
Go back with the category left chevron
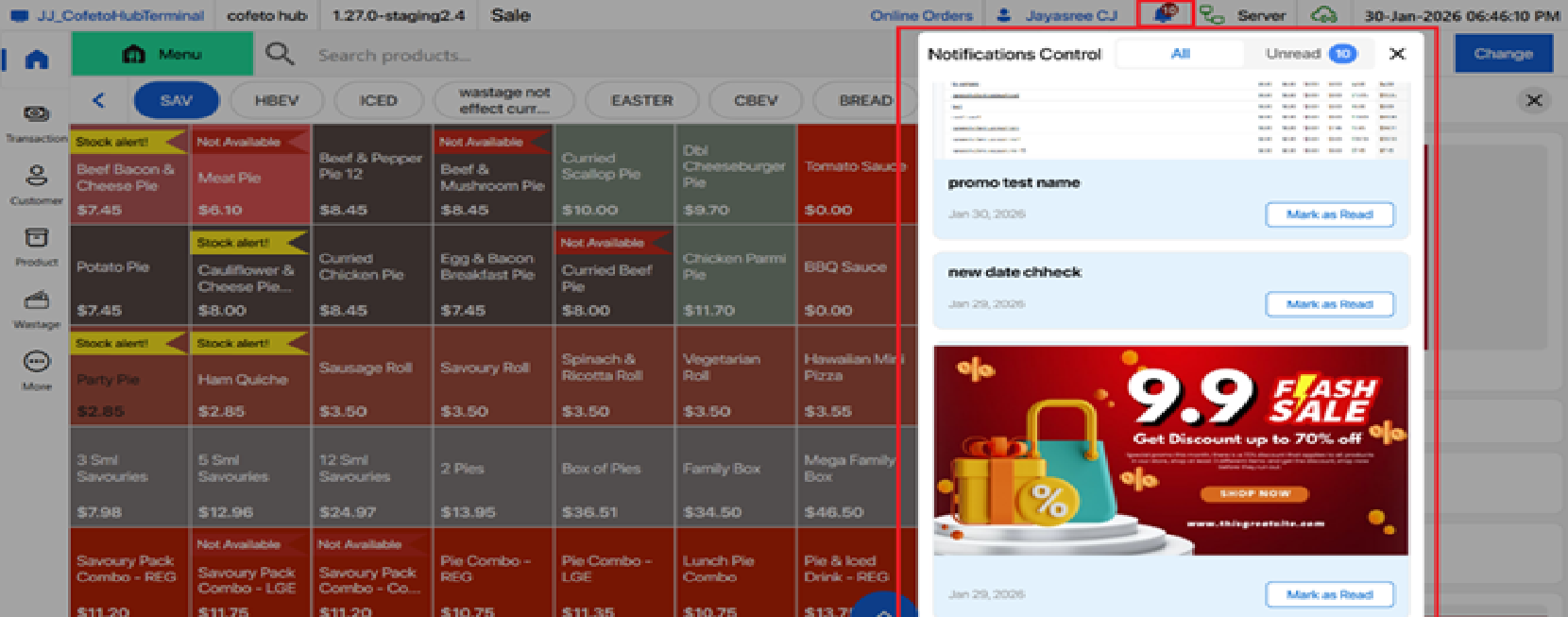[x=99, y=100]
